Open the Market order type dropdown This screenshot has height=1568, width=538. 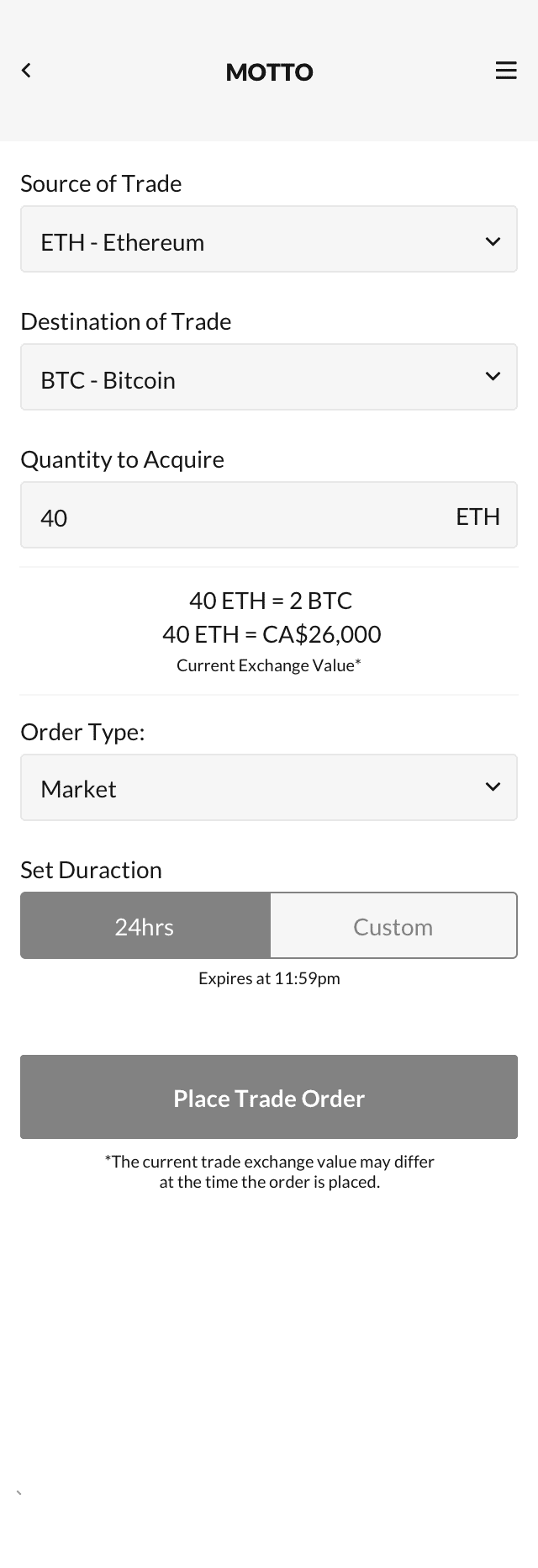click(269, 787)
